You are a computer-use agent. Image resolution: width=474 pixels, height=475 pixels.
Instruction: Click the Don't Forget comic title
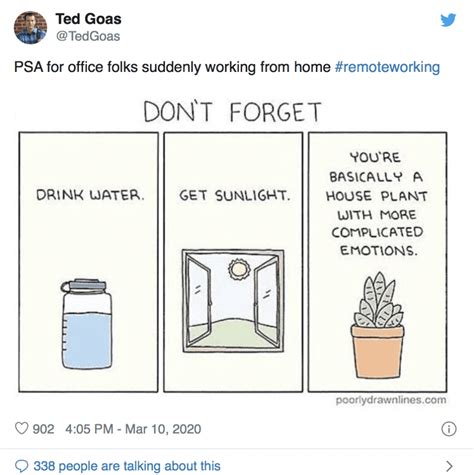pyautogui.click(x=232, y=112)
